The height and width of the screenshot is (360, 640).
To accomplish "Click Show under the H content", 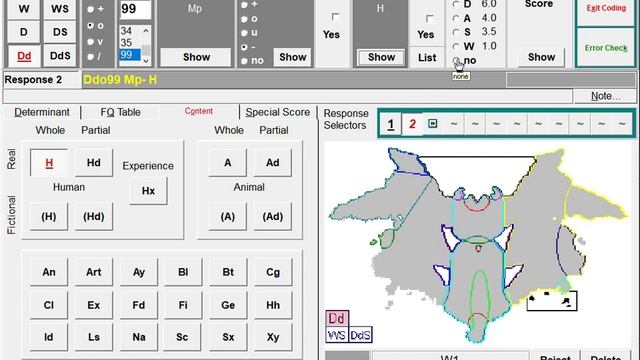I will pos(381,57).
